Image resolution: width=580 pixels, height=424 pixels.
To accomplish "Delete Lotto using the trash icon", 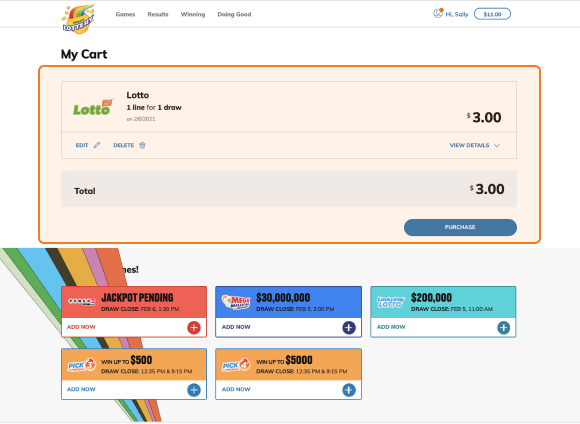I will click(142, 145).
